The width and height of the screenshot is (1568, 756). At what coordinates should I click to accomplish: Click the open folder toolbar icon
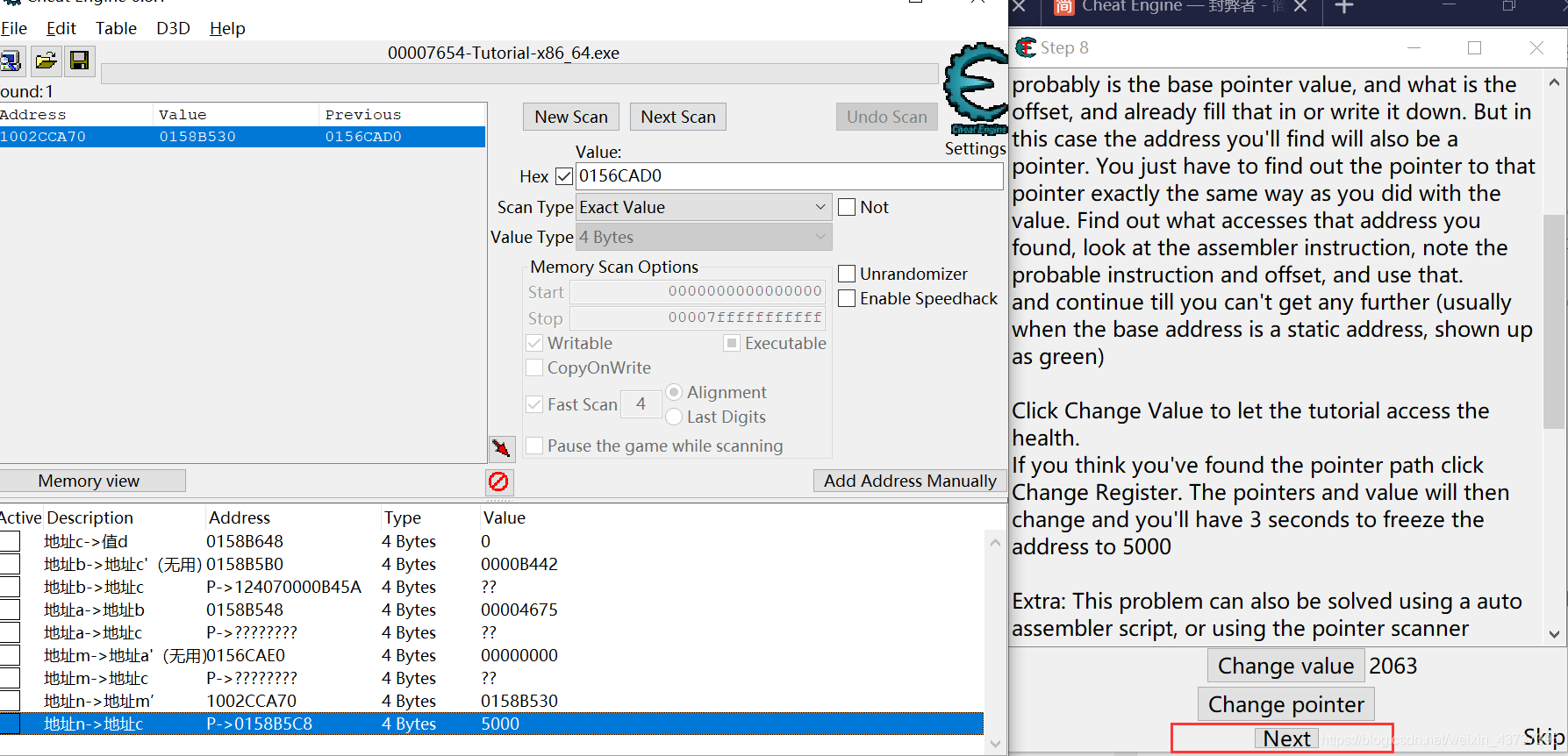(46, 61)
